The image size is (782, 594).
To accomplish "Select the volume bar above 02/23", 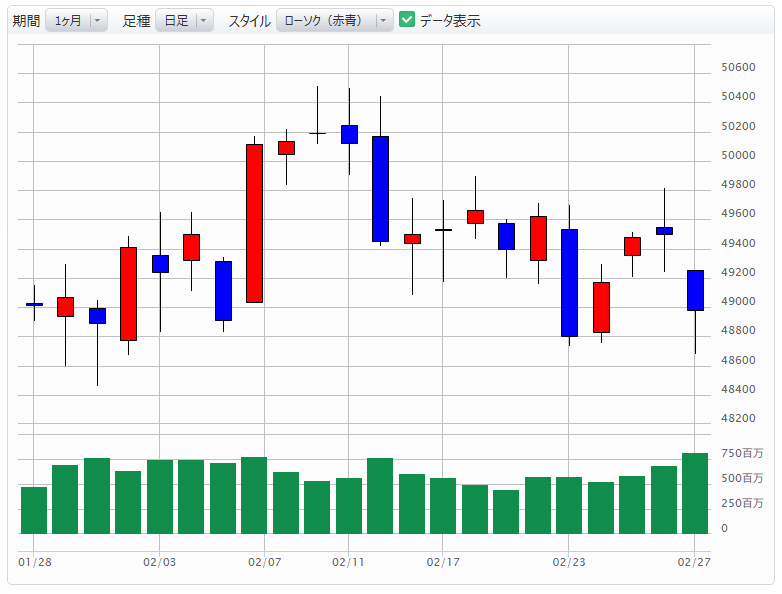I will pyautogui.click(x=569, y=505).
